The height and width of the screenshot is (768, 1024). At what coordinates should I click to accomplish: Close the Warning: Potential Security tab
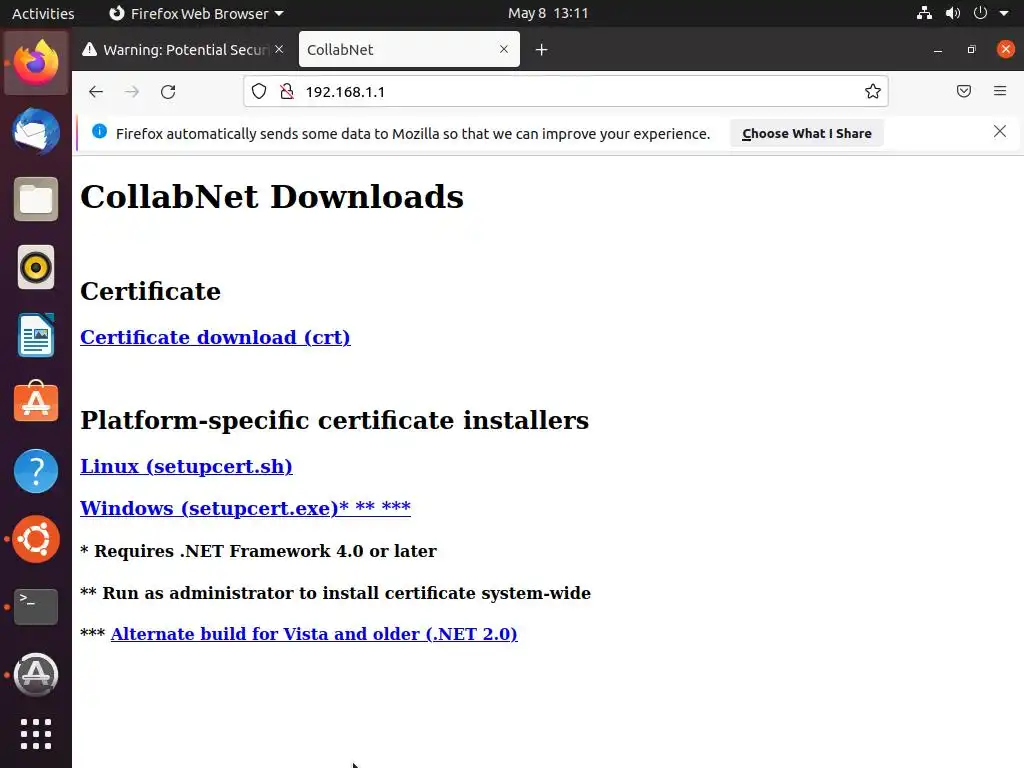[x=279, y=49]
